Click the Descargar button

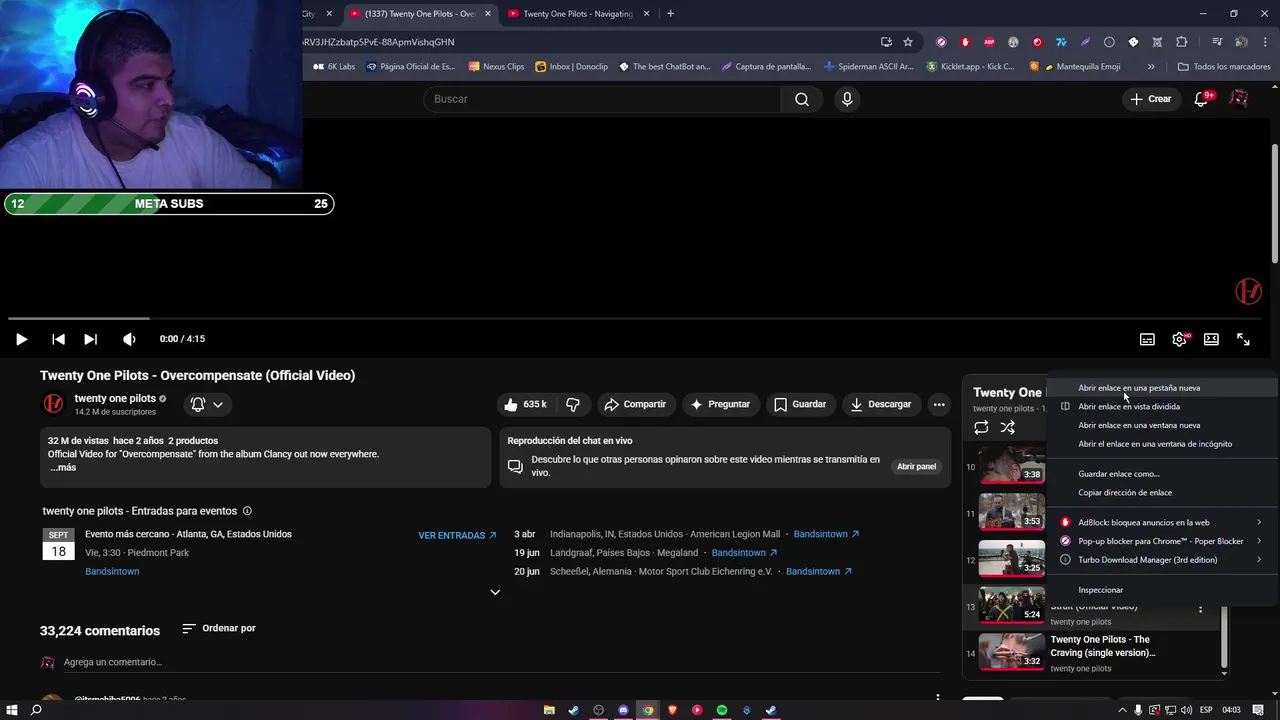pos(881,404)
